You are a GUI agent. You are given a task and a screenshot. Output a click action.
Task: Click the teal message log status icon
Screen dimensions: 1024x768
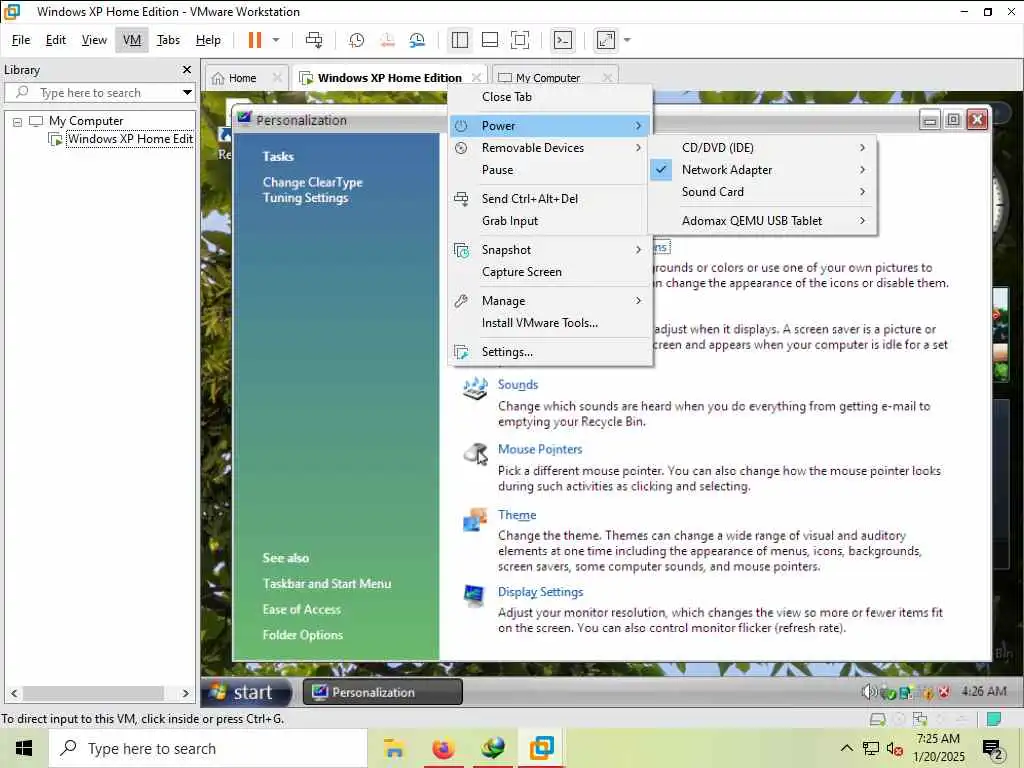(x=994, y=719)
